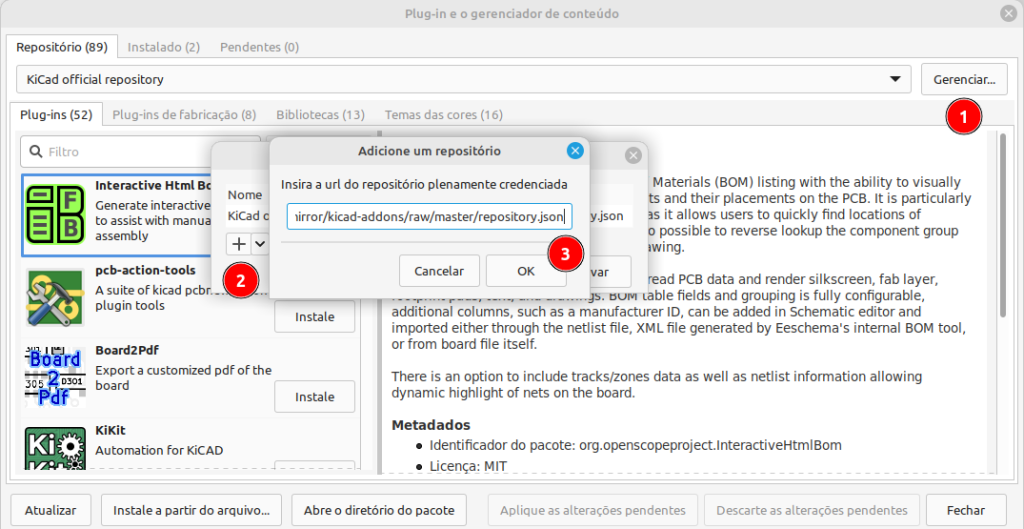Switch to the Instalado (2) tab
Viewport: 1024px width, 529px height.
click(163, 47)
